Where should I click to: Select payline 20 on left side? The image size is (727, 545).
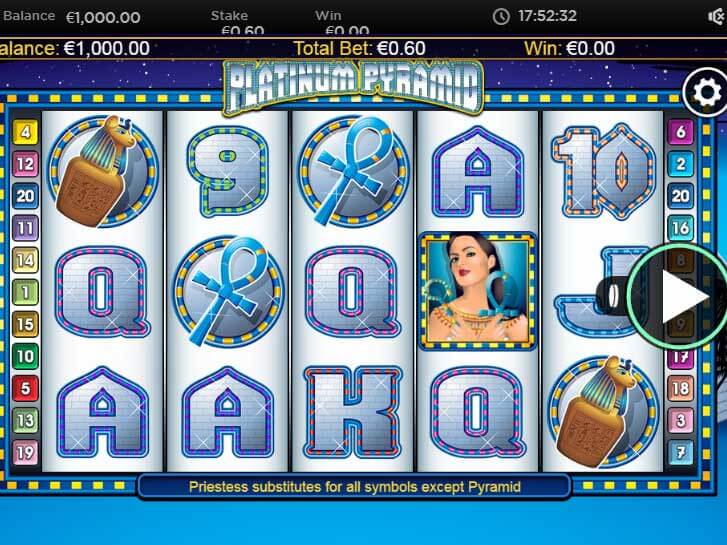(25, 196)
